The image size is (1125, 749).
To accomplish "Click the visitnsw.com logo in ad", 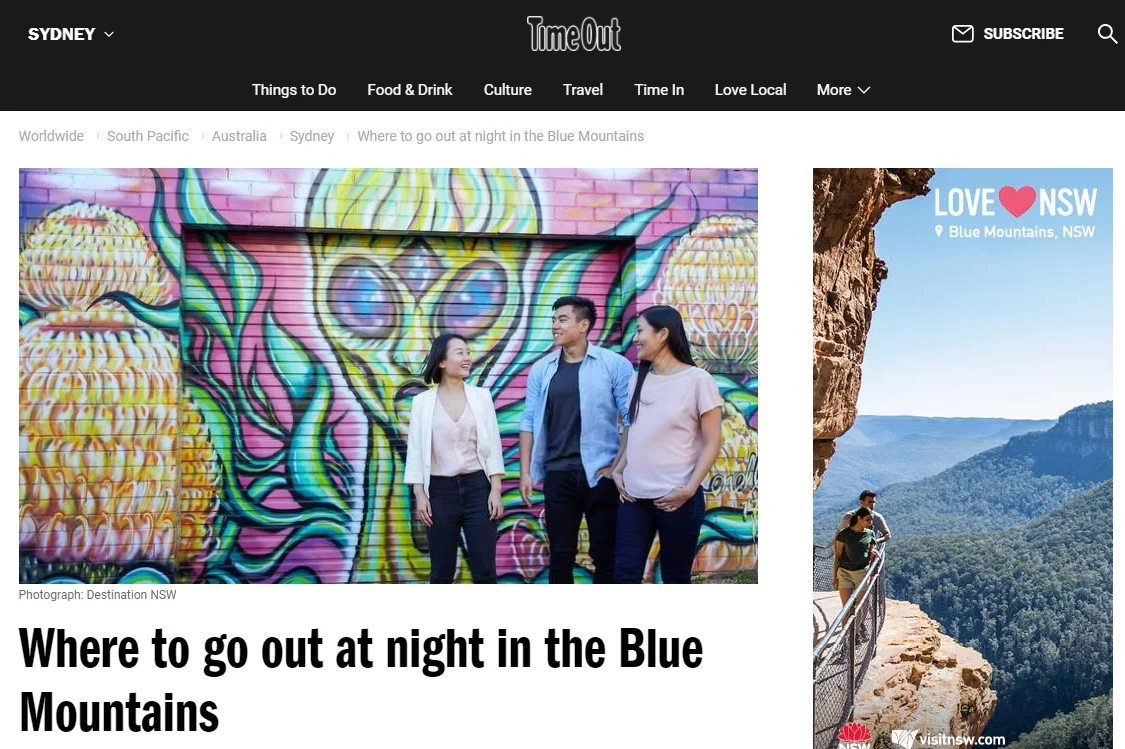I will point(949,739).
